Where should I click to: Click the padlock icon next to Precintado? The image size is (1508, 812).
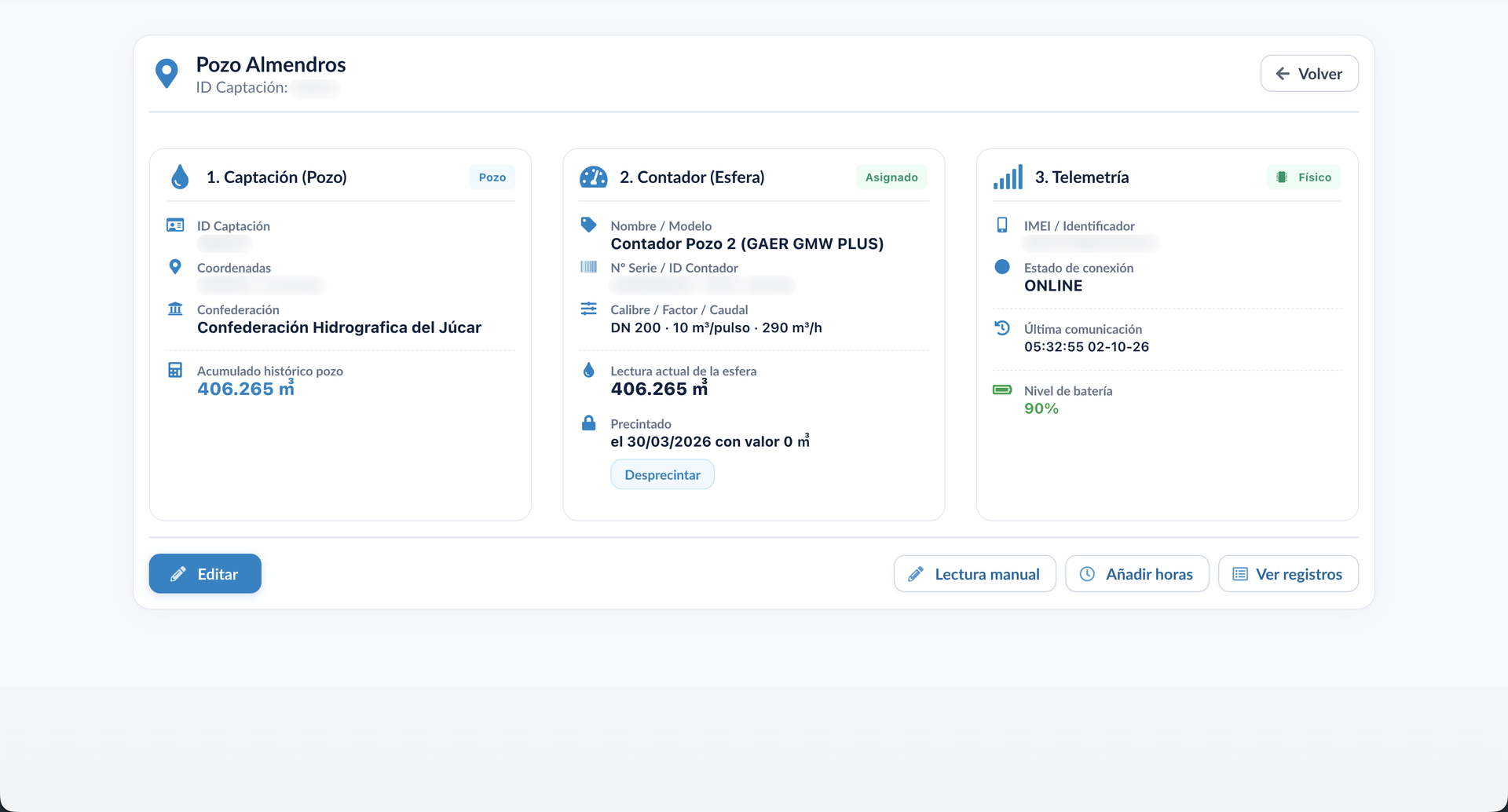588,422
